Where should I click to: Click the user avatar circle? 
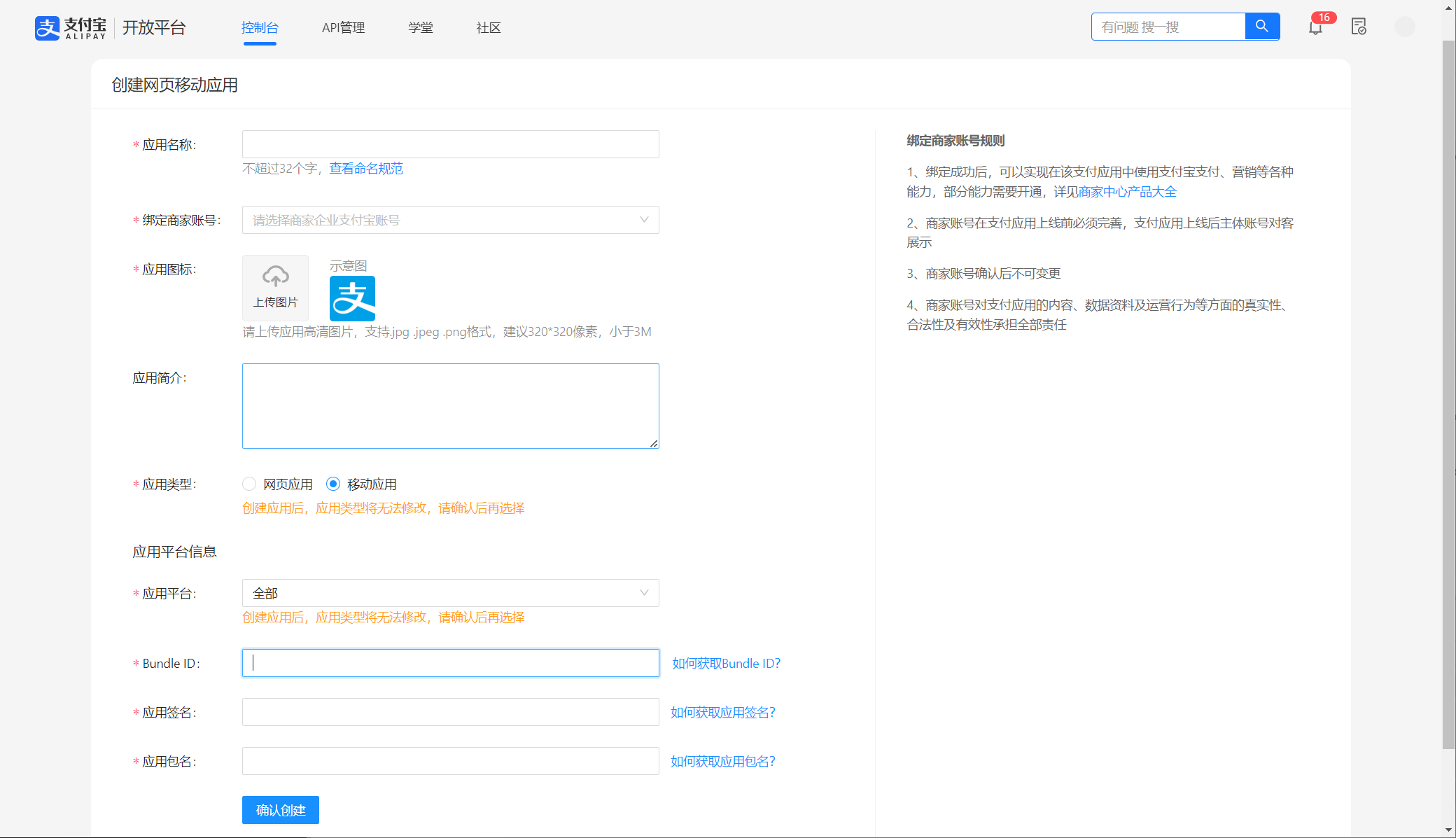coord(1405,27)
